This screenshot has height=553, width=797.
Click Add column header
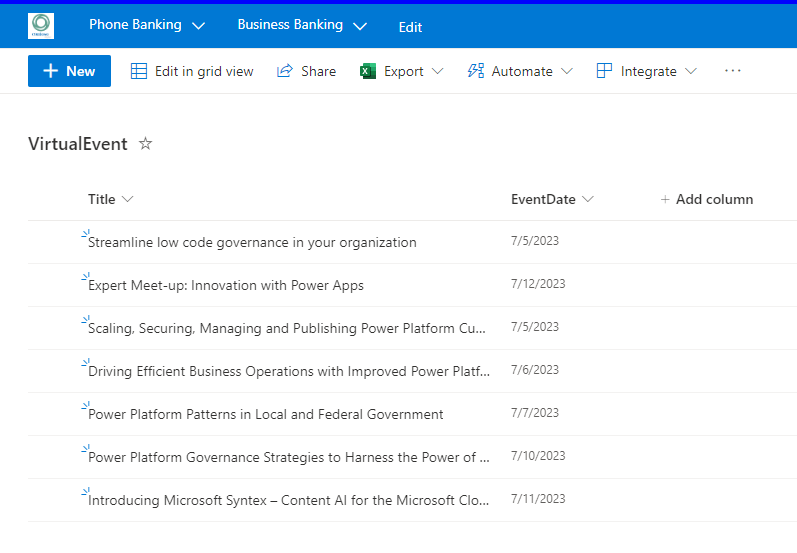point(707,199)
